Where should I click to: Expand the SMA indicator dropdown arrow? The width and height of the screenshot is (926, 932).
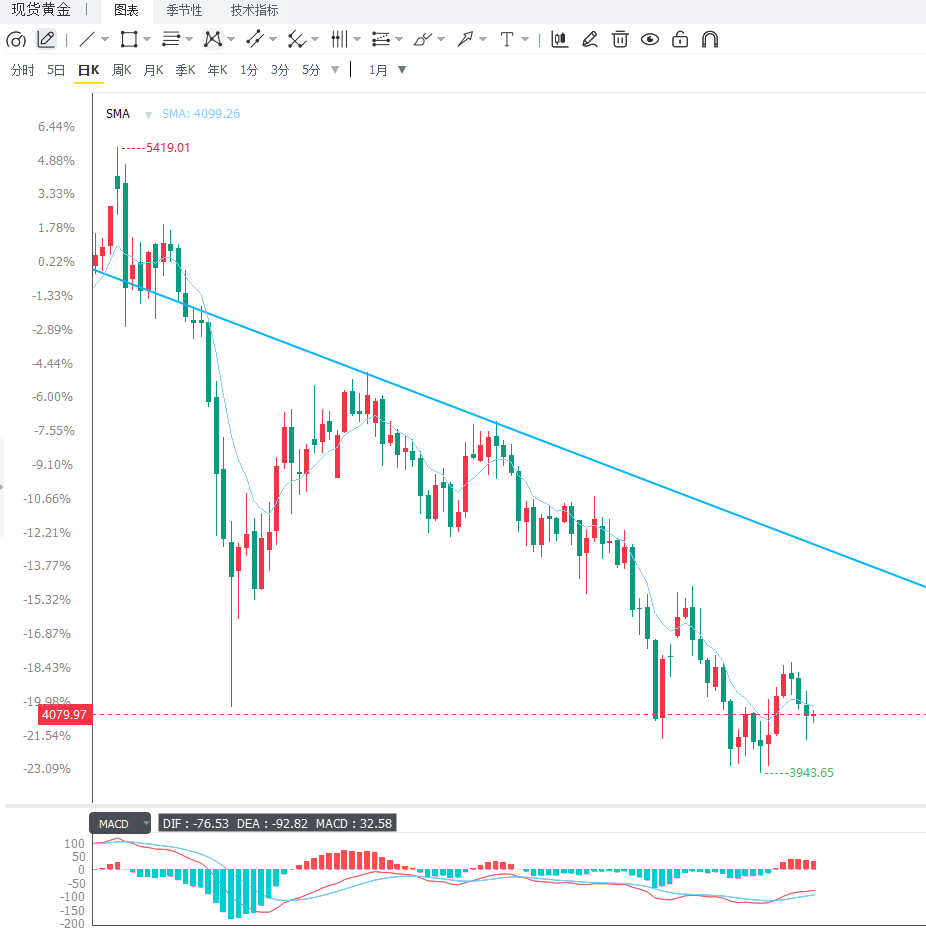[148, 115]
